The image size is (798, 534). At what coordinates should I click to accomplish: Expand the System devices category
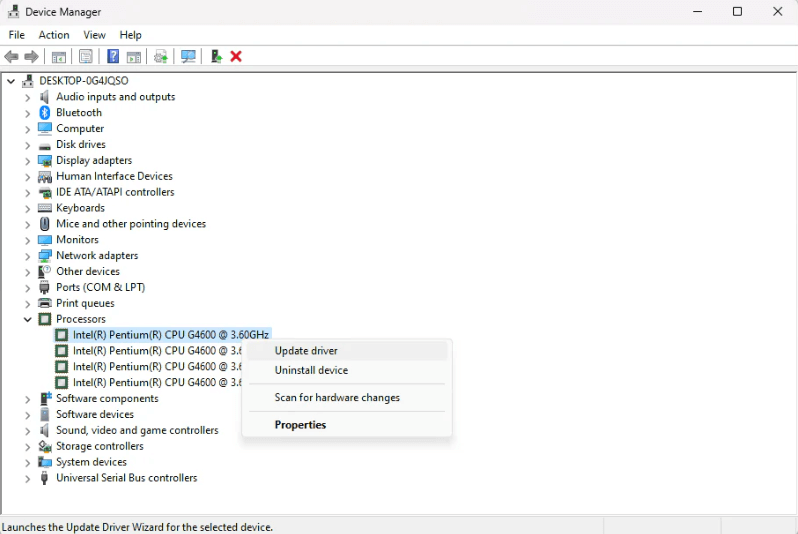click(x=27, y=462)
